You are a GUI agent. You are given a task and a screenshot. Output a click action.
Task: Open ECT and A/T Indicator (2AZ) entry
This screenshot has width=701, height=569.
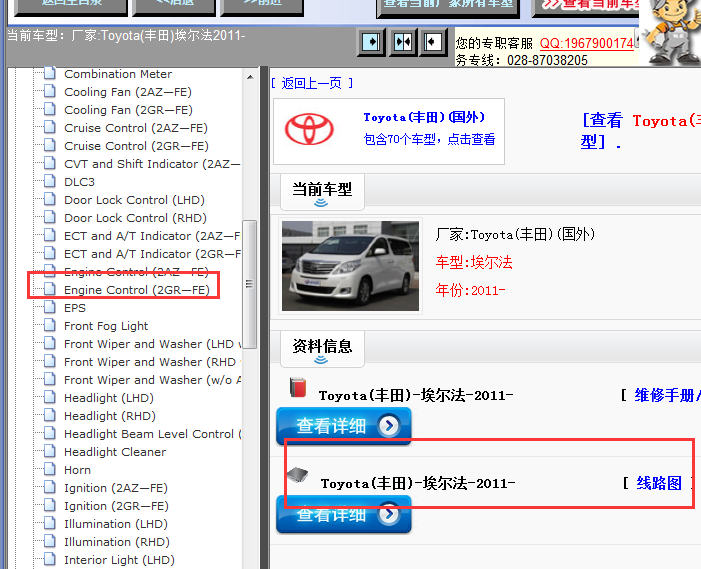click(152, 236)
